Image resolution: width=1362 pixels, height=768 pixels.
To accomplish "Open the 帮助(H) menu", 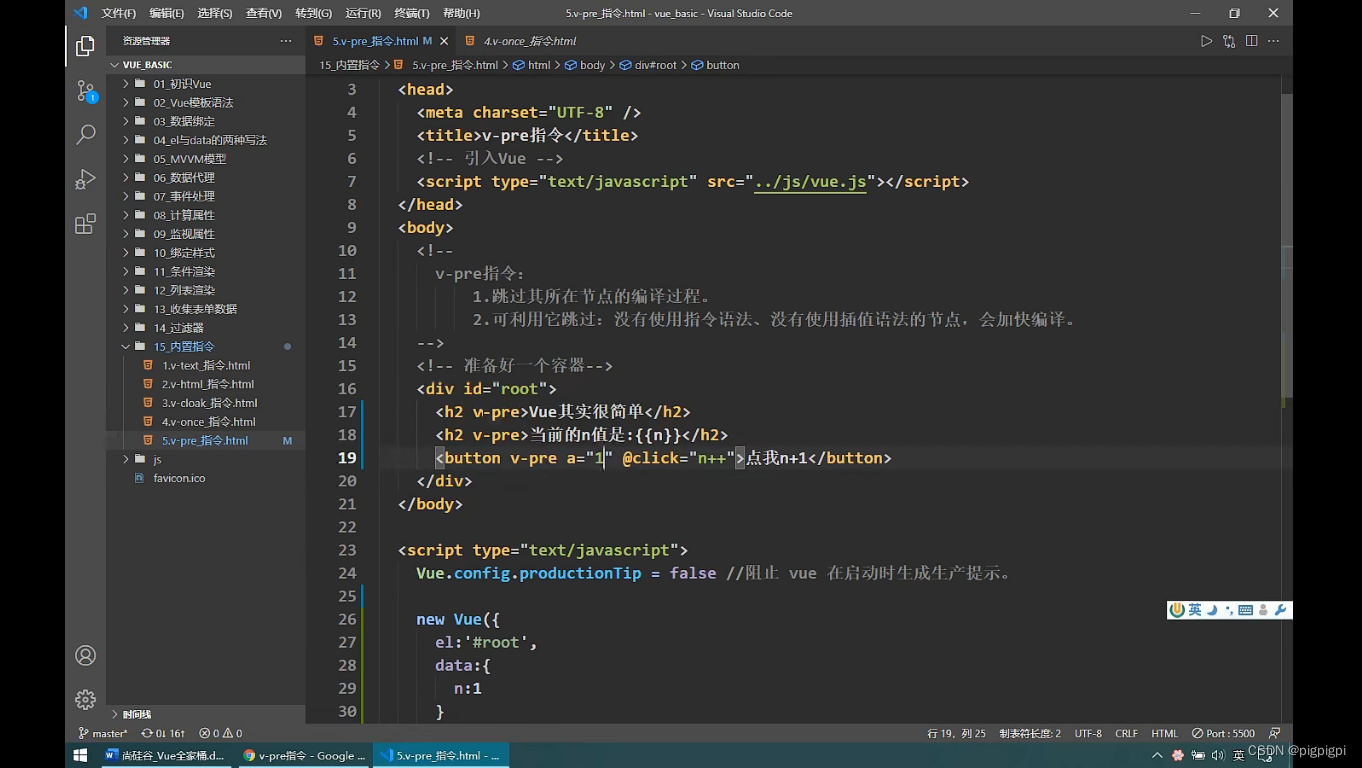I will click(x=461, y=13).
